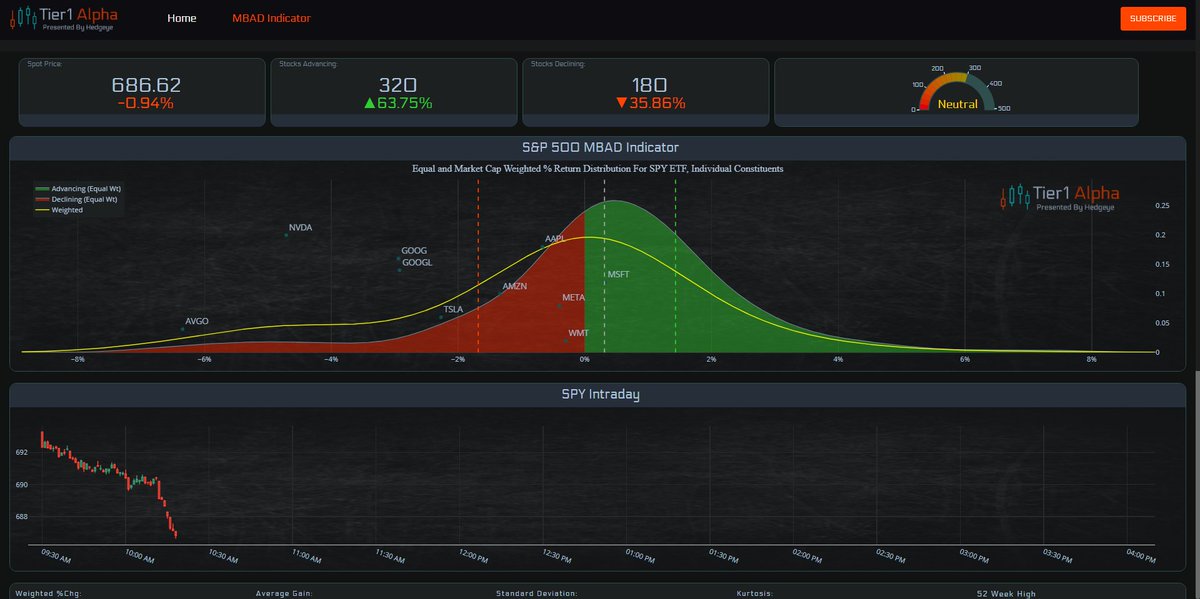Toggle the Advancing (Equal Wt) legend entry
Image resolution: width=1200 pixels, height=599 pixels.
click(79, 188)
